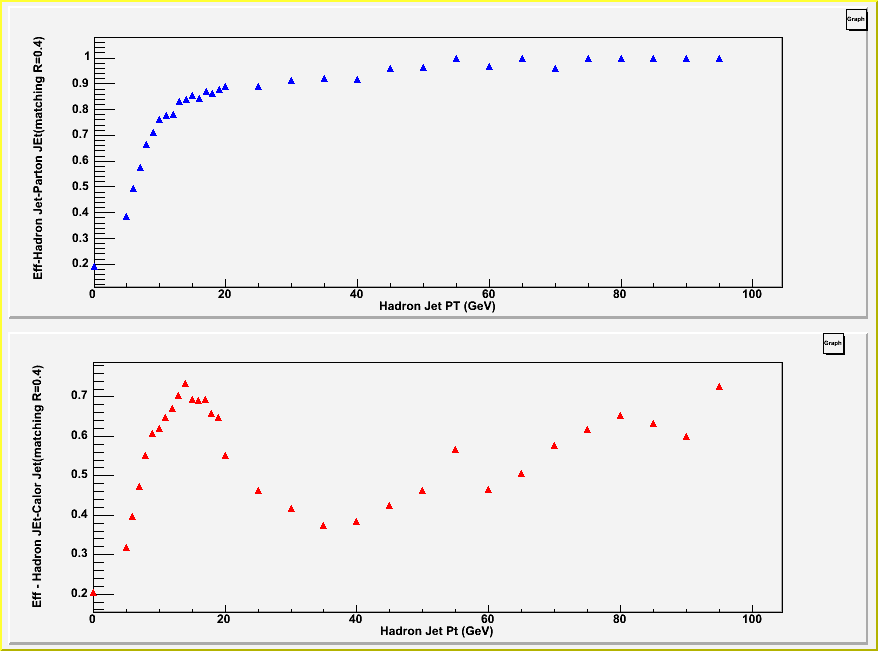Click the Graph title box in top plot
Viewport: 878px width, 651px height.
click(x=855, y=19)
